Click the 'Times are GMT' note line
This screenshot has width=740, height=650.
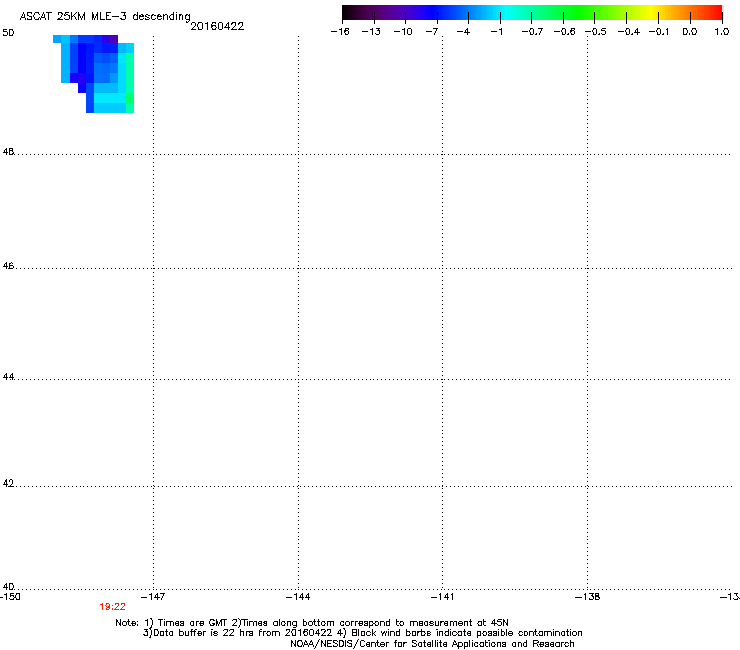click(x=312, y=623)
